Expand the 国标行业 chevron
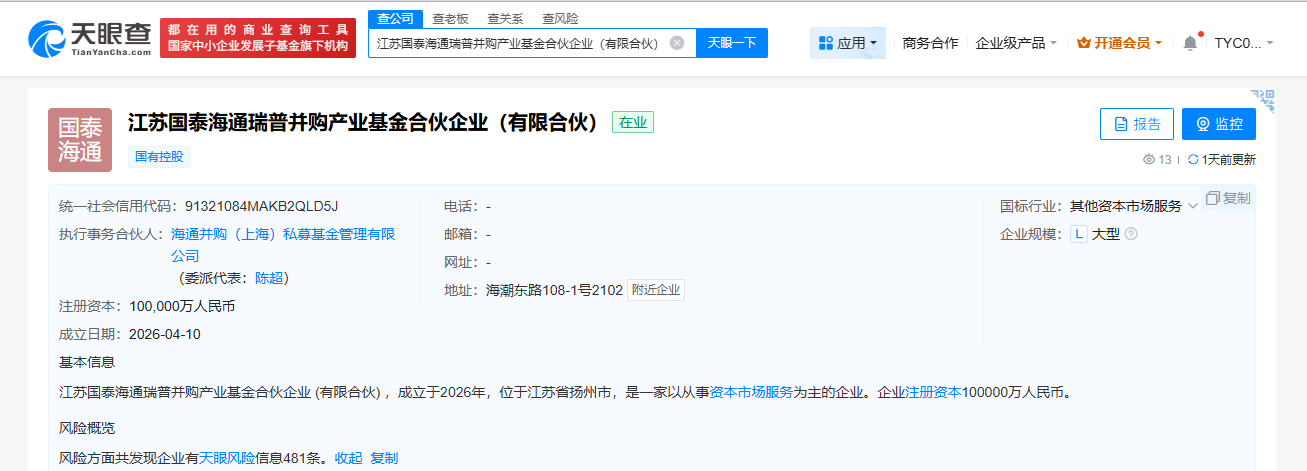Viewport: 1307px width, 471px height. [x=1192, y=207]
